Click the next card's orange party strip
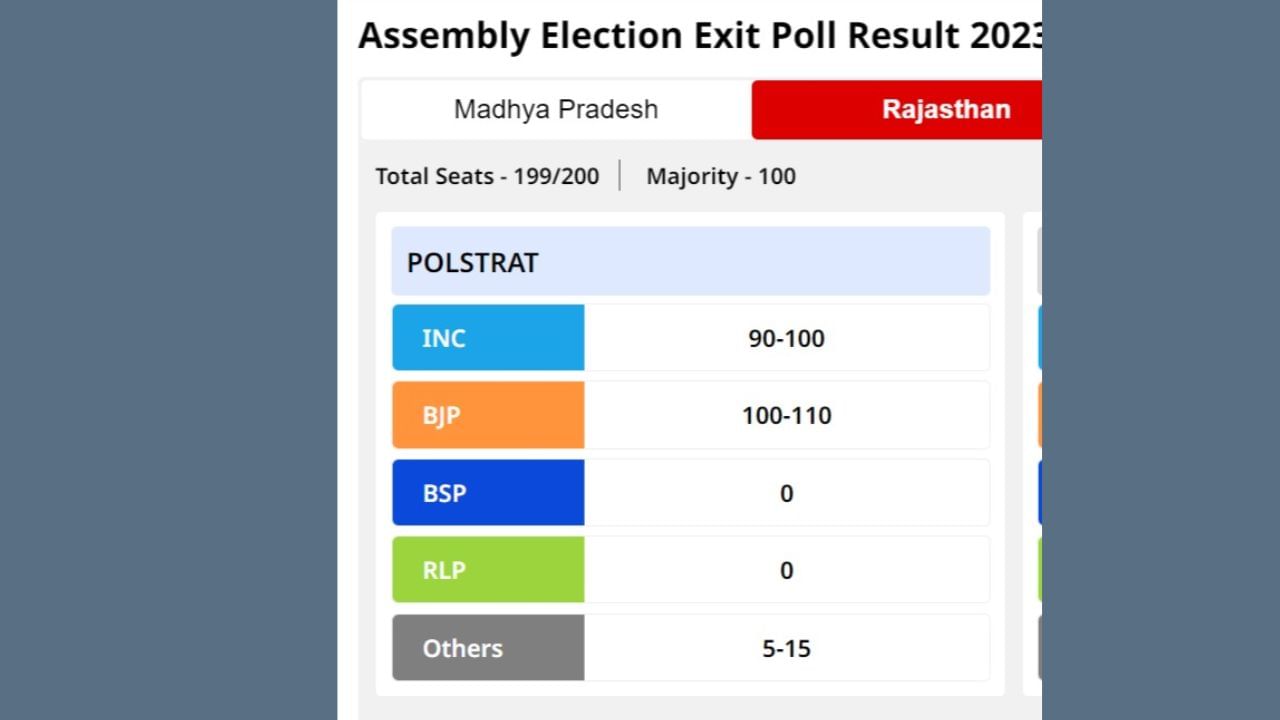1280x720 pixels. 1040,415
